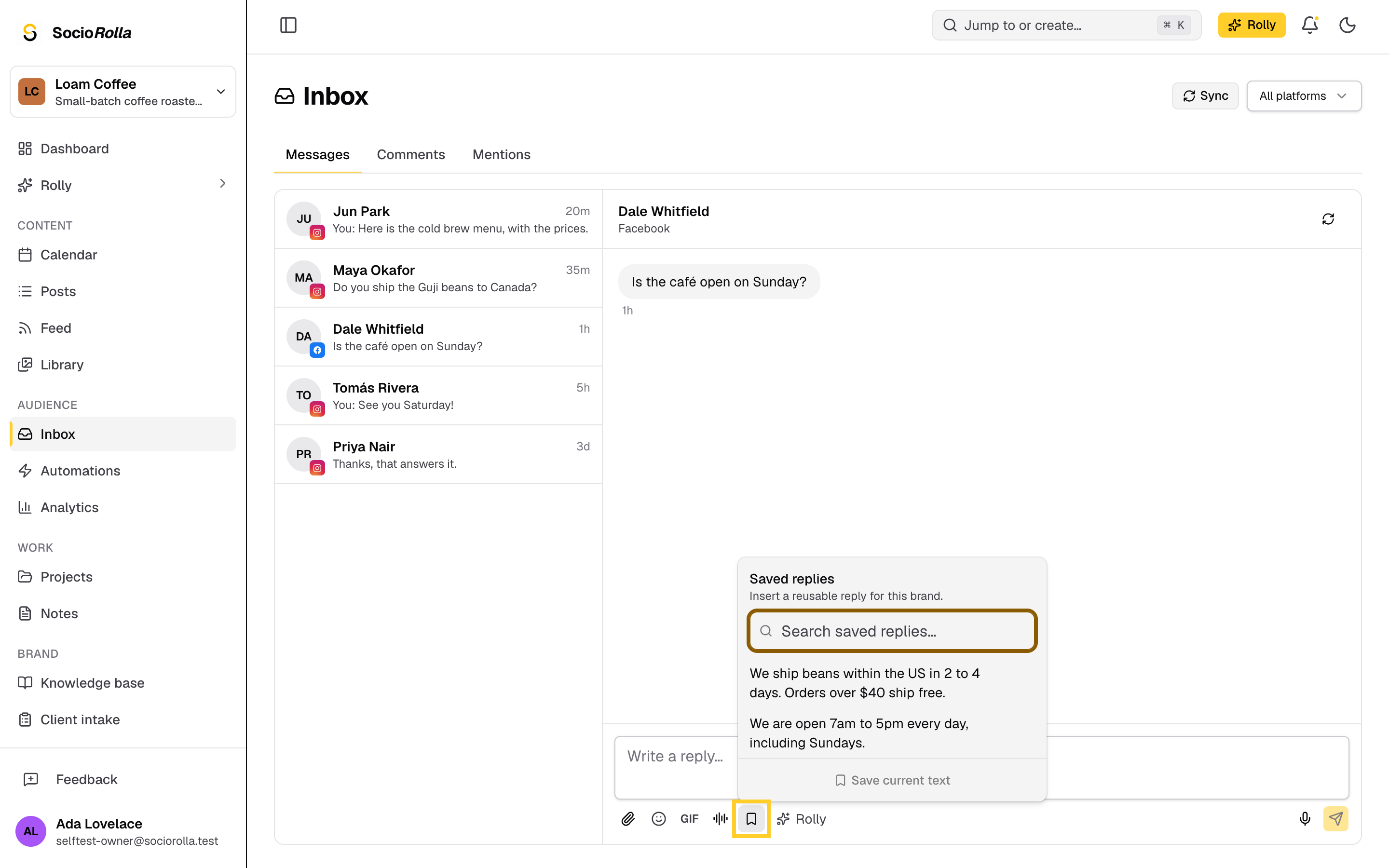Screen dimensions: 1389x868
Task: Insert the open 7am to 5pm saved reply
Action: coord(892,733)
